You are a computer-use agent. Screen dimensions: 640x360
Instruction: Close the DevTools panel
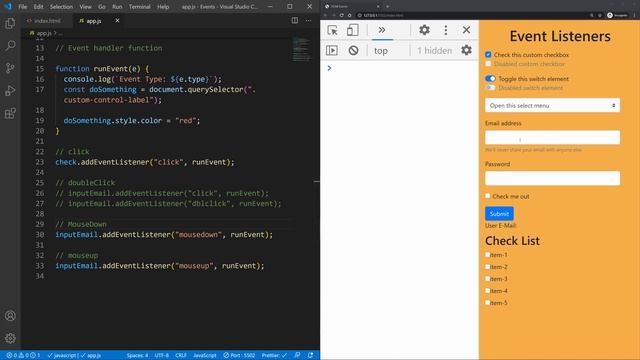(466, 30)
